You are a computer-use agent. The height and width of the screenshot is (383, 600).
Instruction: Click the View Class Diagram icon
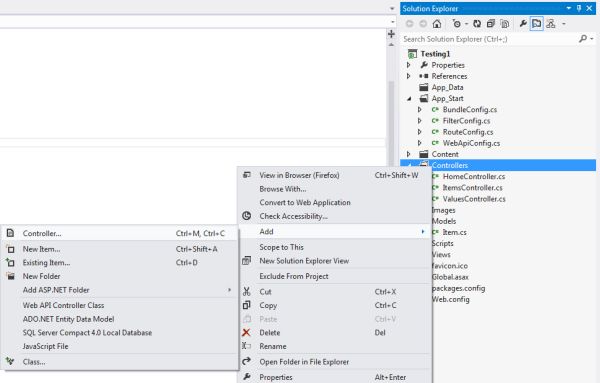coord(551,24)
